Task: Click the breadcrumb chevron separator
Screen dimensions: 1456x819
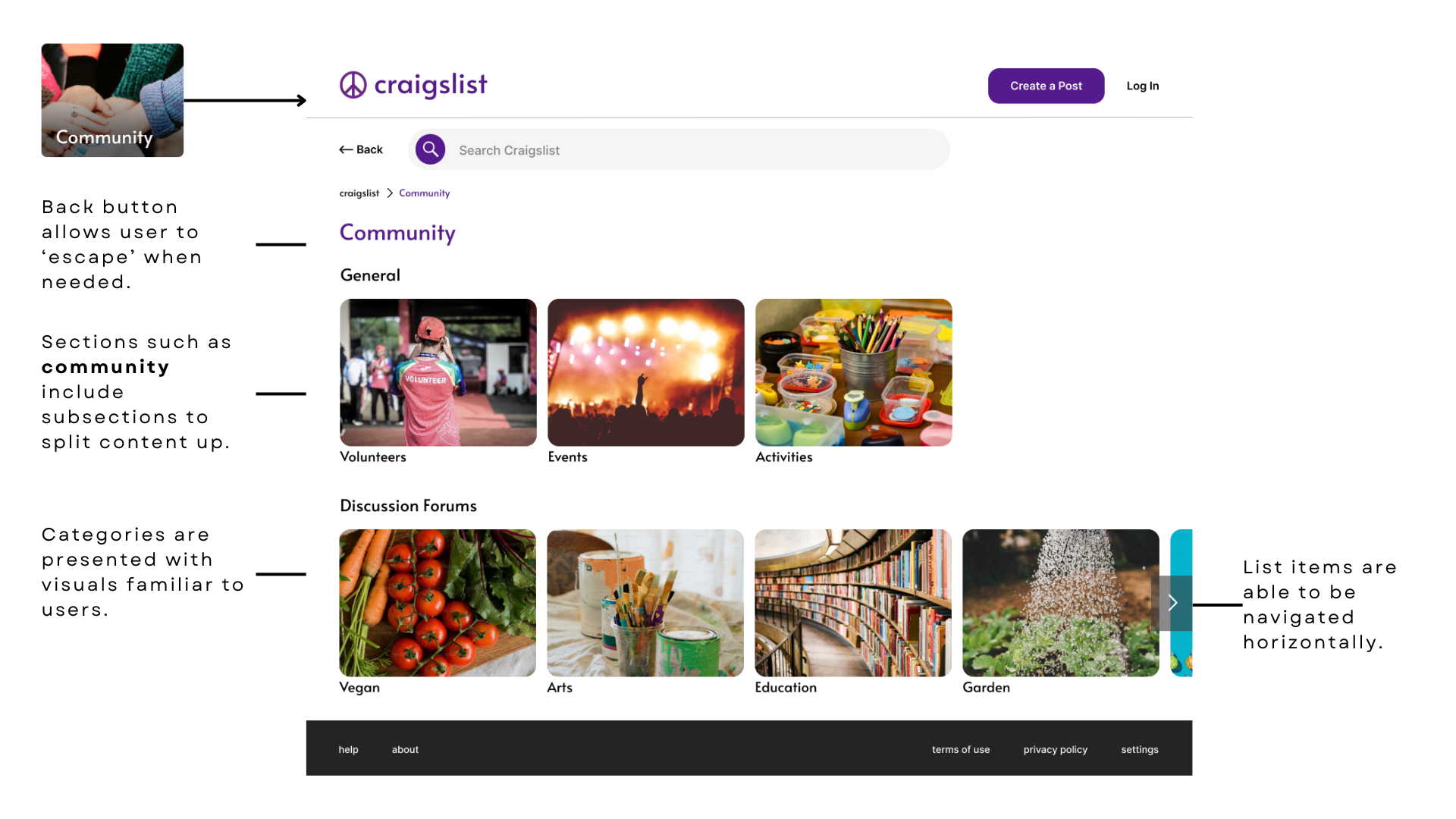Action: 390,193
